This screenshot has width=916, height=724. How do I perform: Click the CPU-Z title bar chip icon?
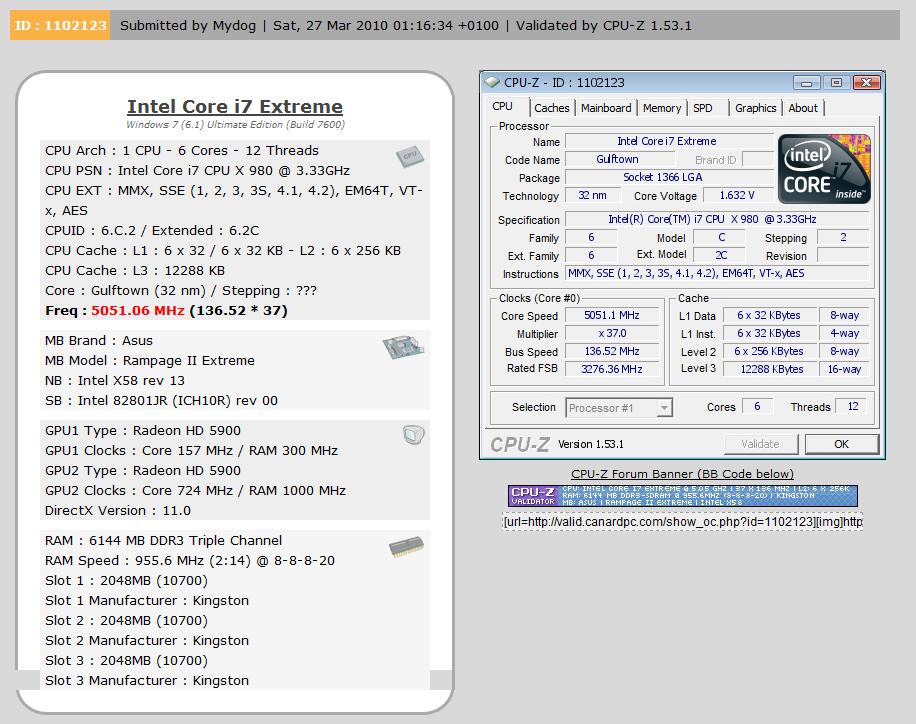point(492,82)
